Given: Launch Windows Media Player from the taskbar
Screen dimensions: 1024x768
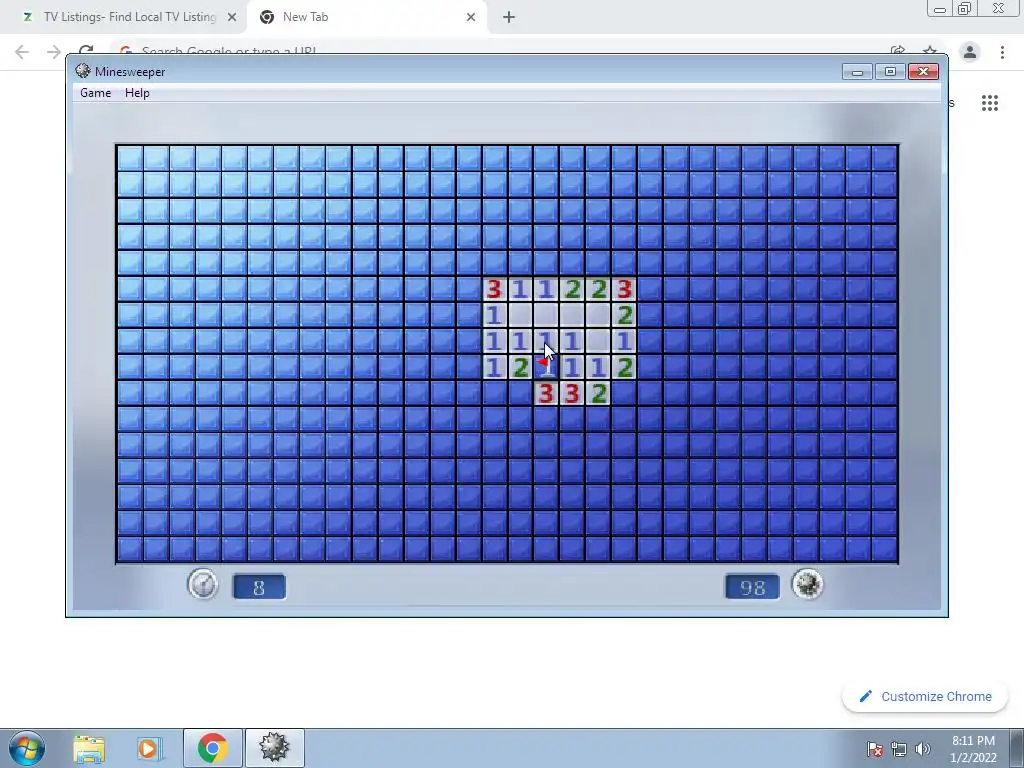Looking at the screenshot, I should pos(150,748).
